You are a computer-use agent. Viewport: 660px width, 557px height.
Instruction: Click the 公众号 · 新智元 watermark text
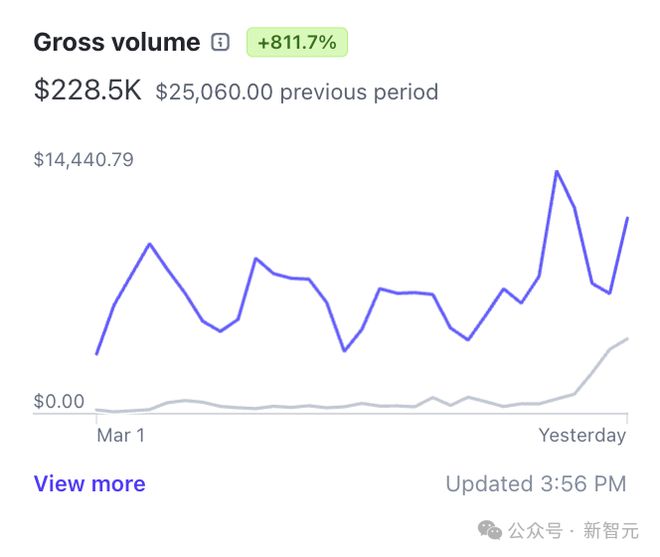point(573,530)
